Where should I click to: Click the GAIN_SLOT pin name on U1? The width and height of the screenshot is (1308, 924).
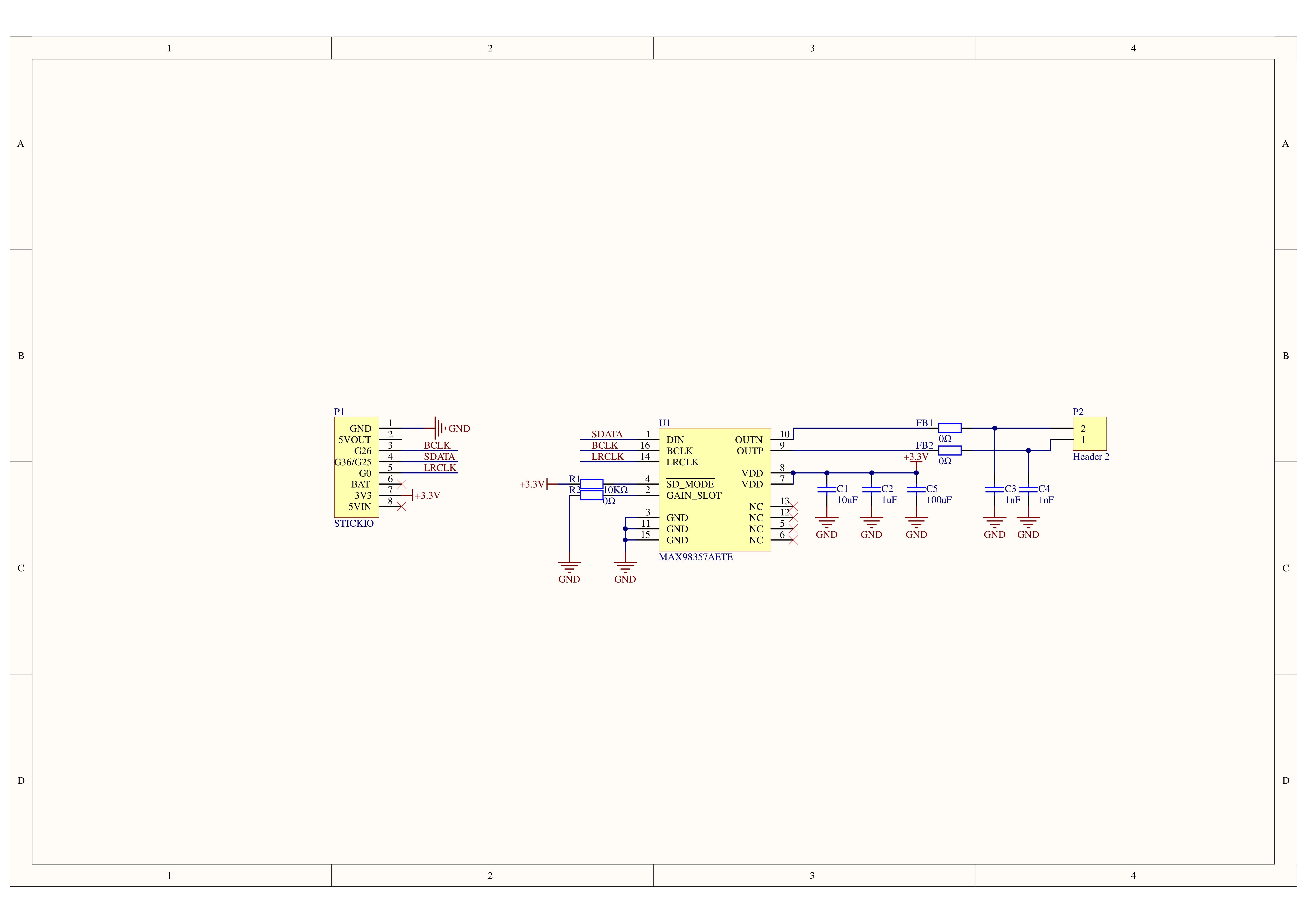(694, 496)
